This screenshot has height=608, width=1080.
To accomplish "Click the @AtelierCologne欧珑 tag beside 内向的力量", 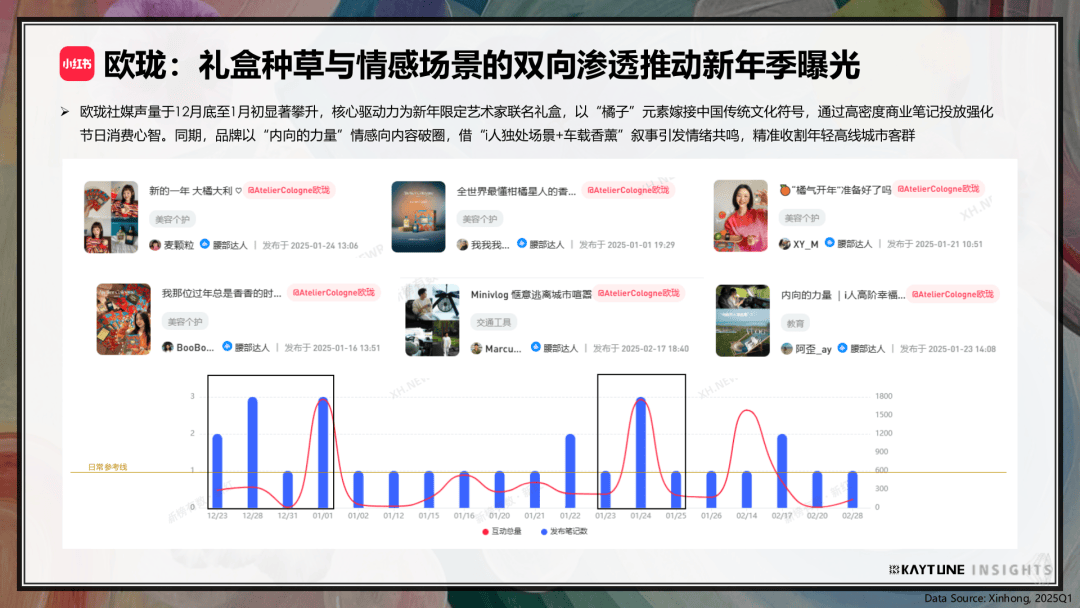I will point(953,294).
